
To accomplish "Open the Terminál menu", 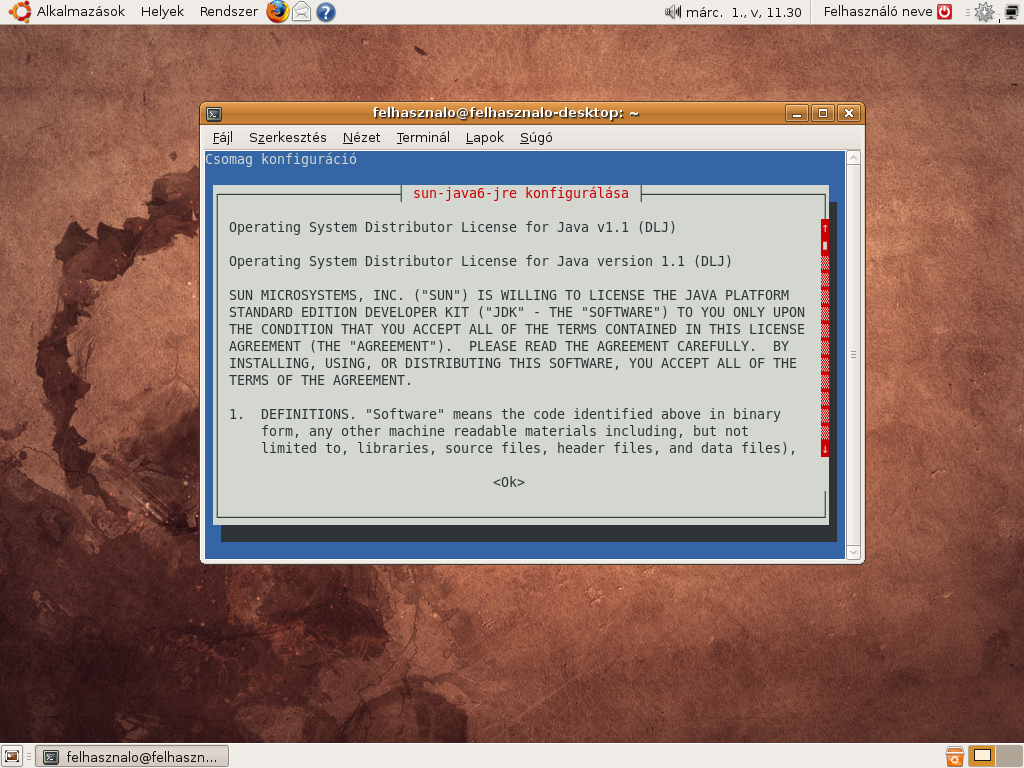I will 423,138.
